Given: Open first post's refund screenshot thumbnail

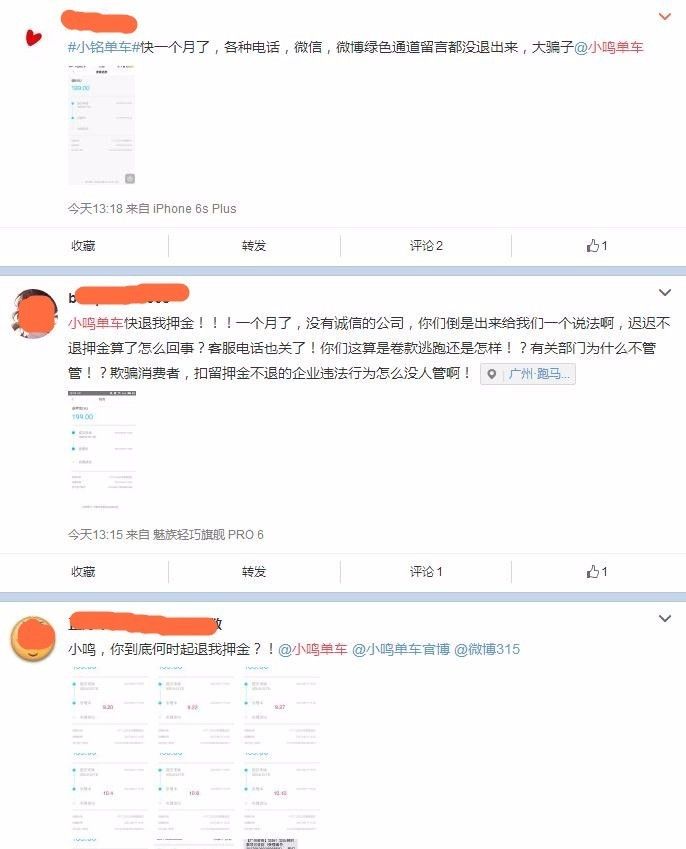Looking at the screenshot, I should tap(101, 125).
